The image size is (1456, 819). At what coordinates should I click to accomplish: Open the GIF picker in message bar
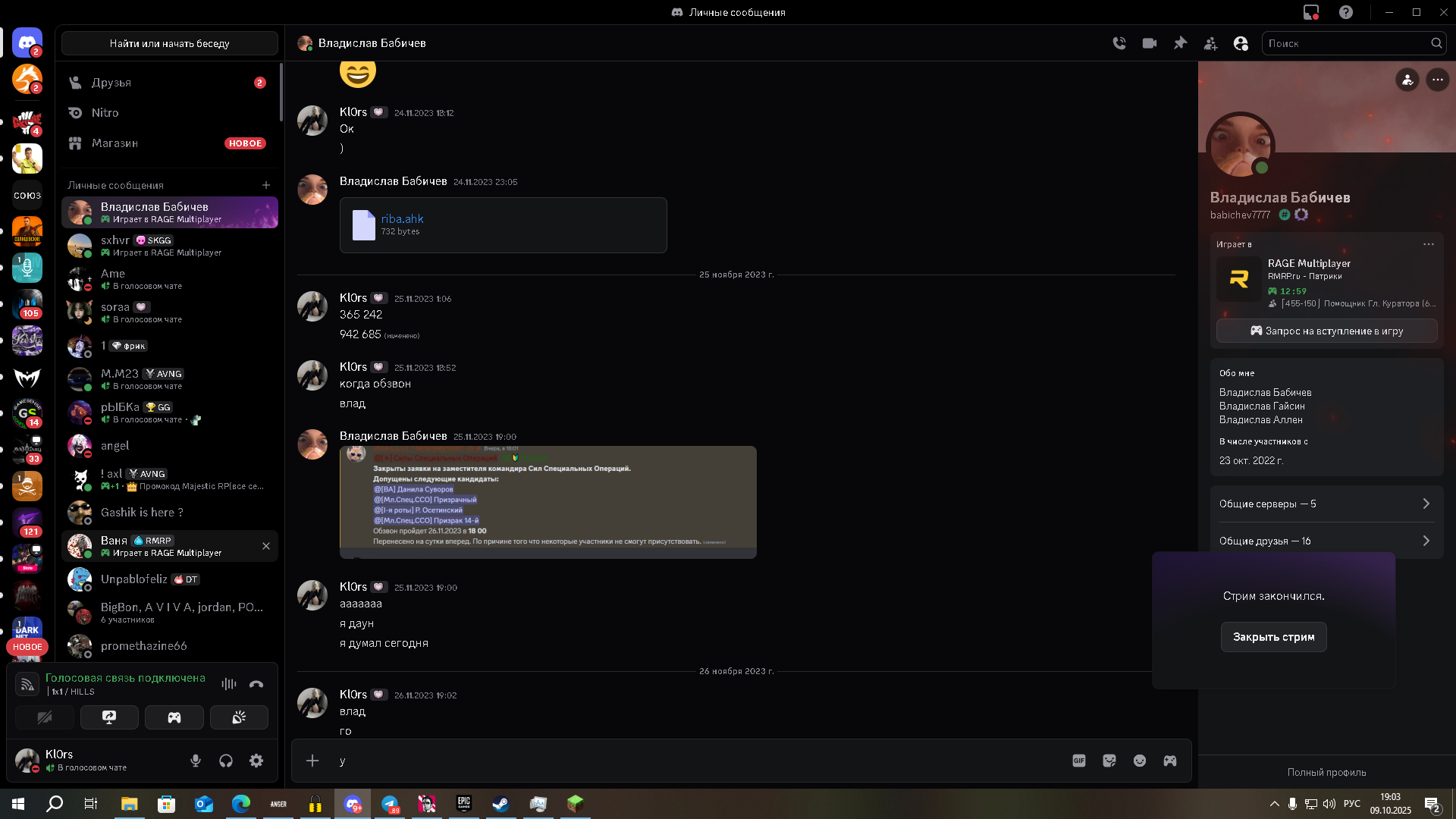click(x=1079, y=761)
